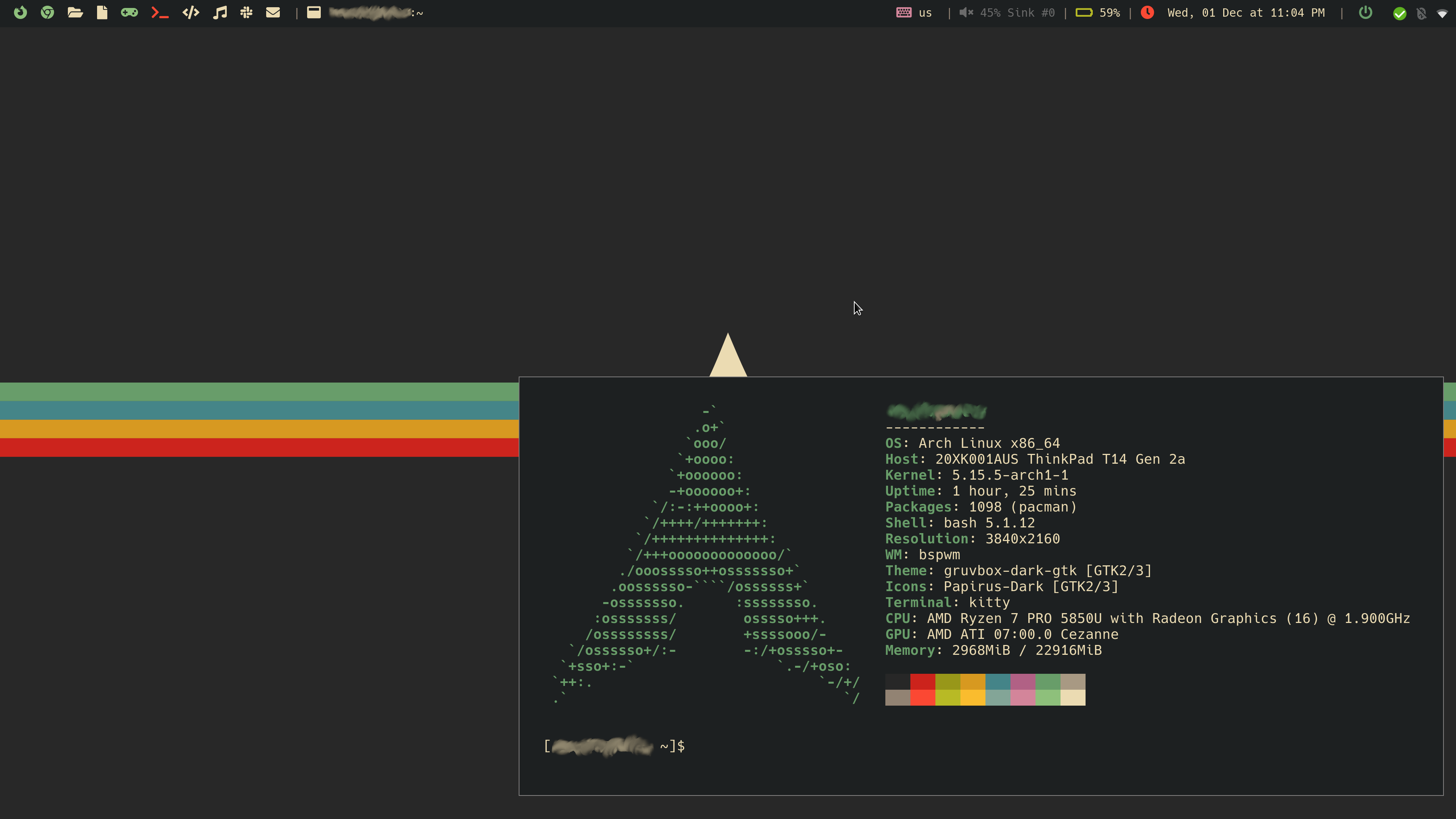Click the window layout icon beside title
The width and height of the screenshot is (1456, 819).
click(x=314, y=13)
